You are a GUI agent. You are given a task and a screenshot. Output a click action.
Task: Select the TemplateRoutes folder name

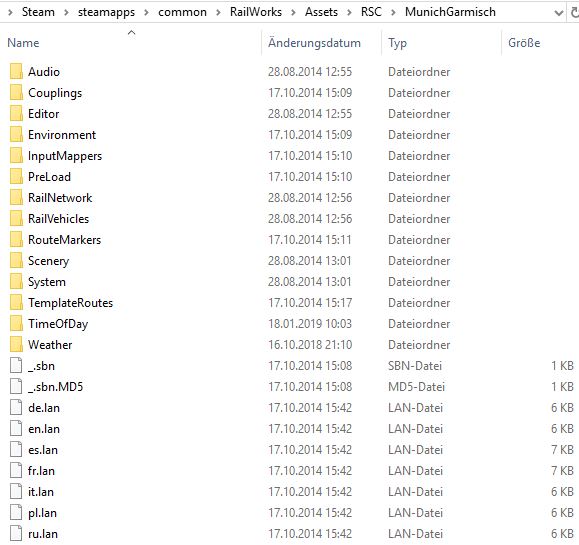(71, 303)
